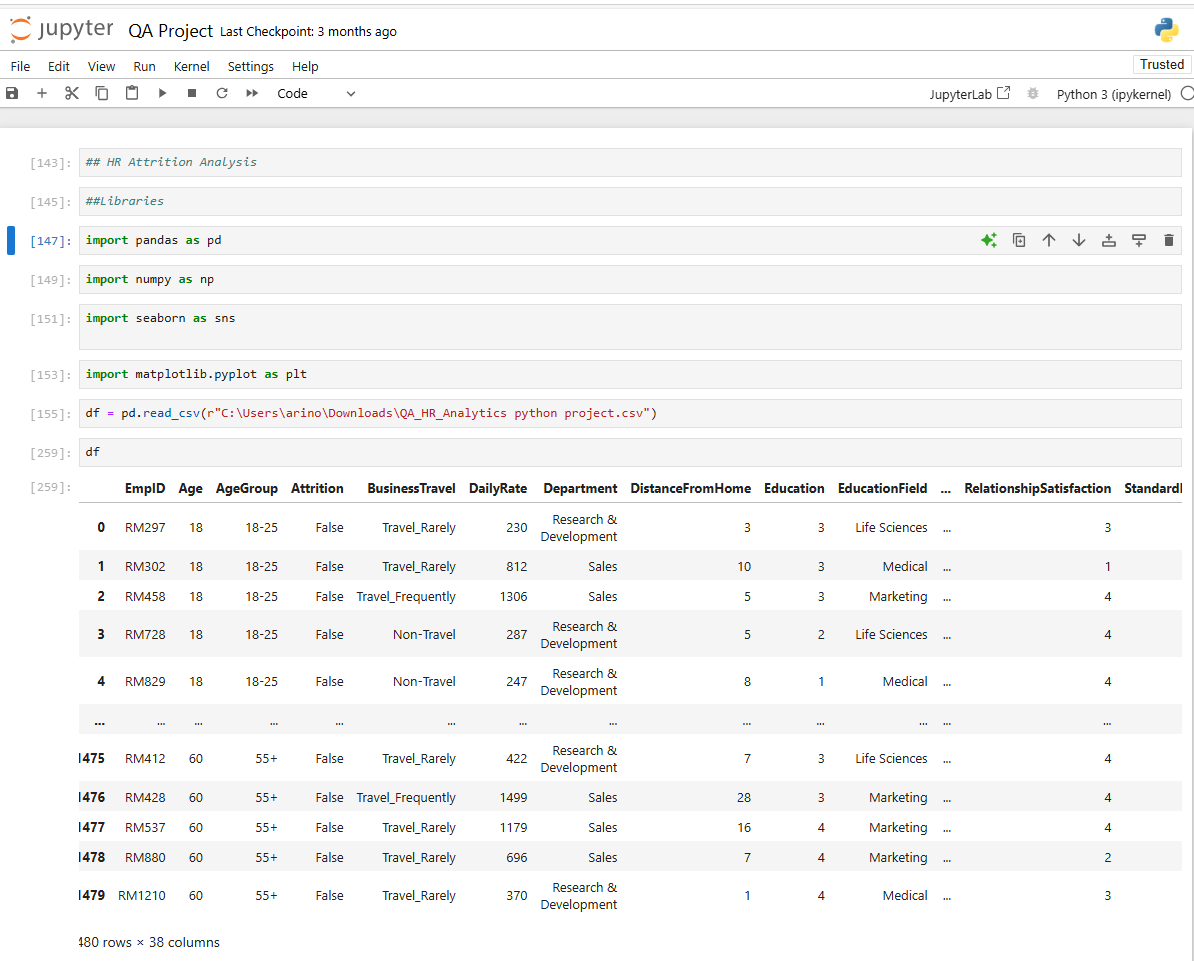Open notebook in JupyterLab

pos(969,94)
